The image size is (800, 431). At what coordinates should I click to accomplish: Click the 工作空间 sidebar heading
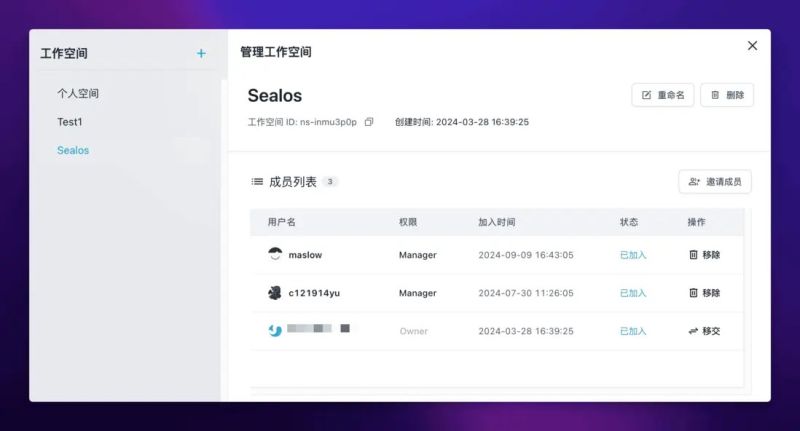(x=64, y=53)
